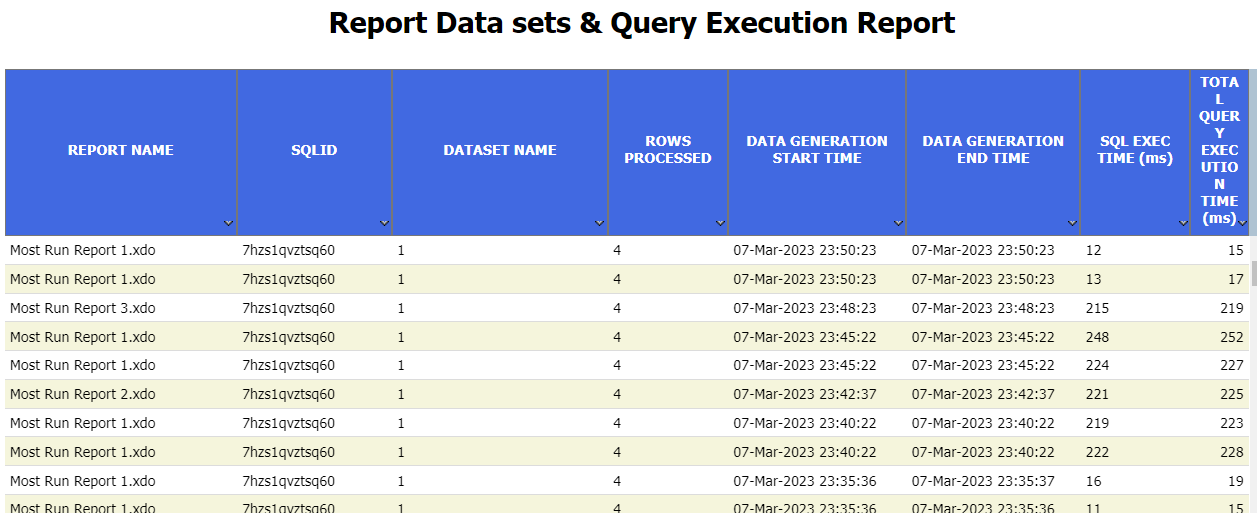
Task: Click the SQLID column header
Action: 314,150
